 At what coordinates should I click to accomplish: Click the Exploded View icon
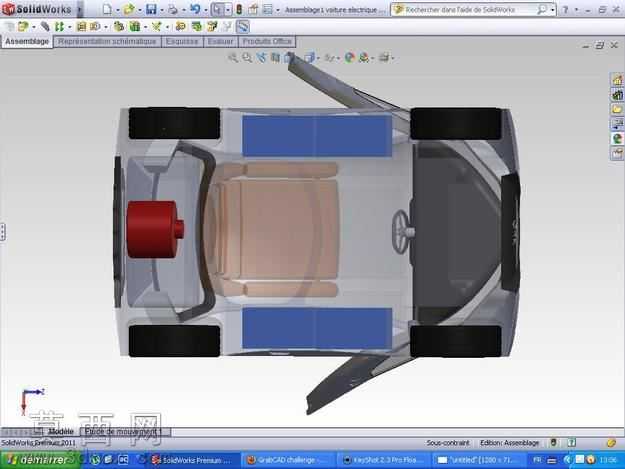212,27
